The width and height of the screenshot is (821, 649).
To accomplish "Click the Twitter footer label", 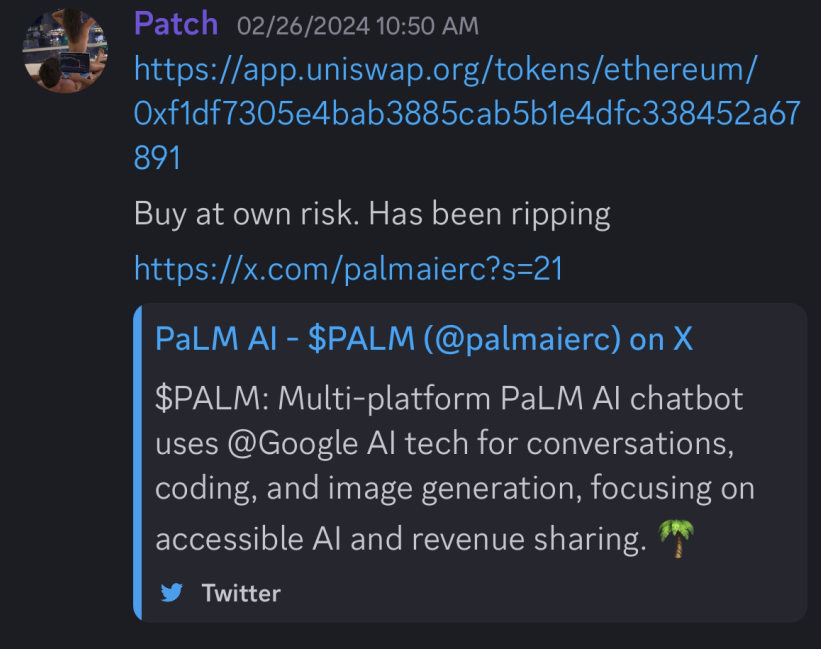I will point(241,593).
